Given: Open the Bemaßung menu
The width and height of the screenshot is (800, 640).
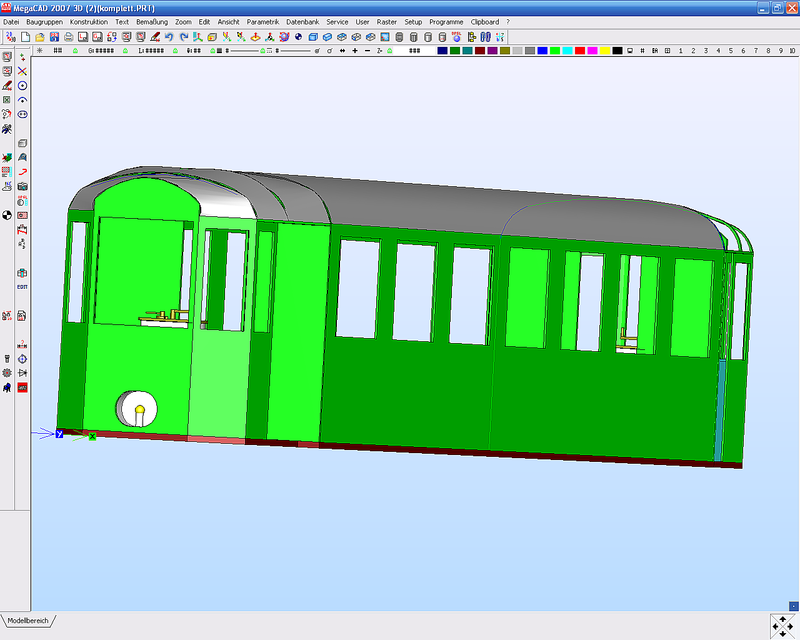Looking at the screenshot, I should 152,22.
